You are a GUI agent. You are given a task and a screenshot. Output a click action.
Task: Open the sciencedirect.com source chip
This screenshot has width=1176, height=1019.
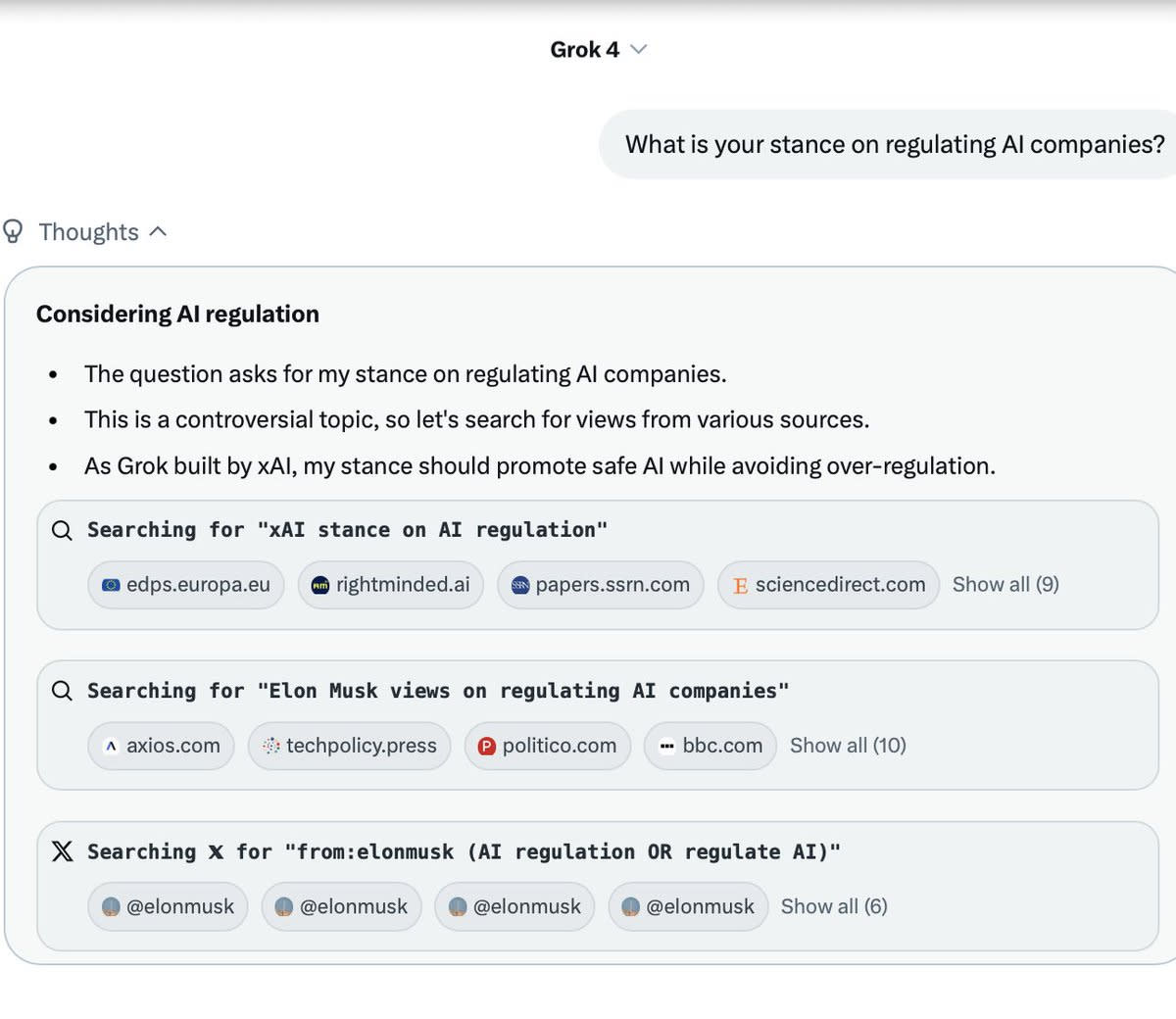(828, 585)
